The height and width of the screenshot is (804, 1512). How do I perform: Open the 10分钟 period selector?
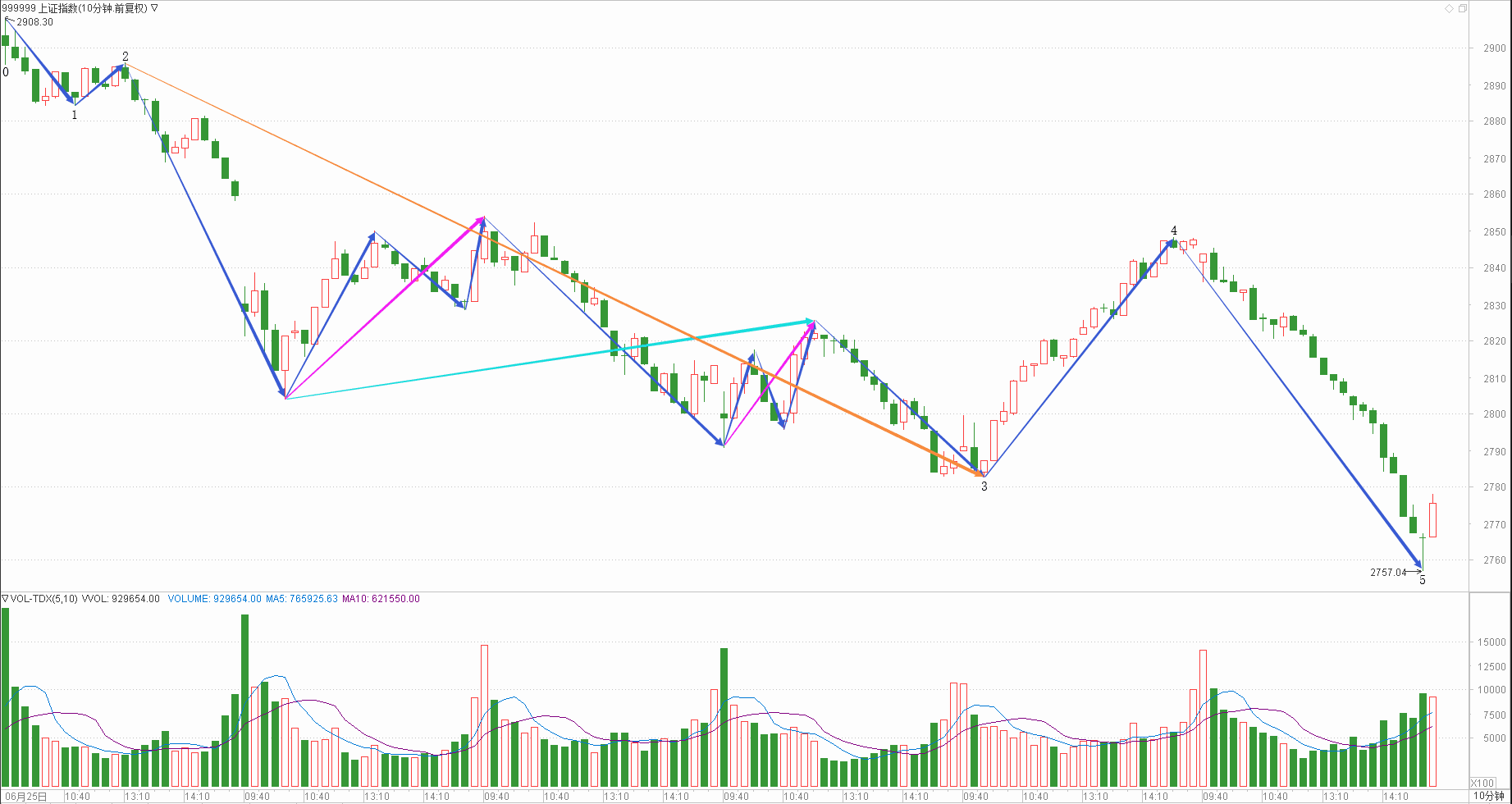point(1488,797)
